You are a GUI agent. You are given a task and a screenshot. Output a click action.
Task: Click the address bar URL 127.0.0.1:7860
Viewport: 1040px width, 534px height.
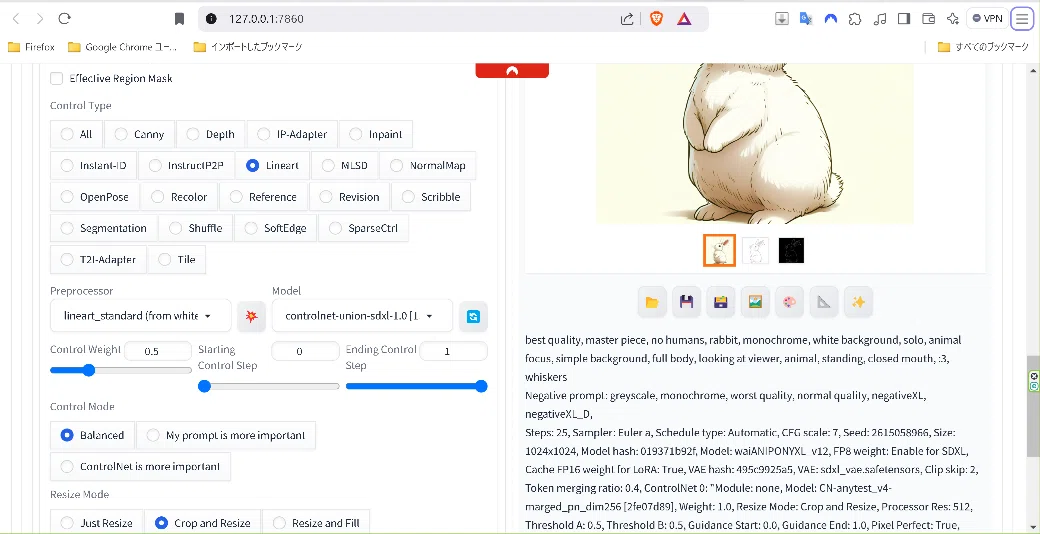coord(266,19)
